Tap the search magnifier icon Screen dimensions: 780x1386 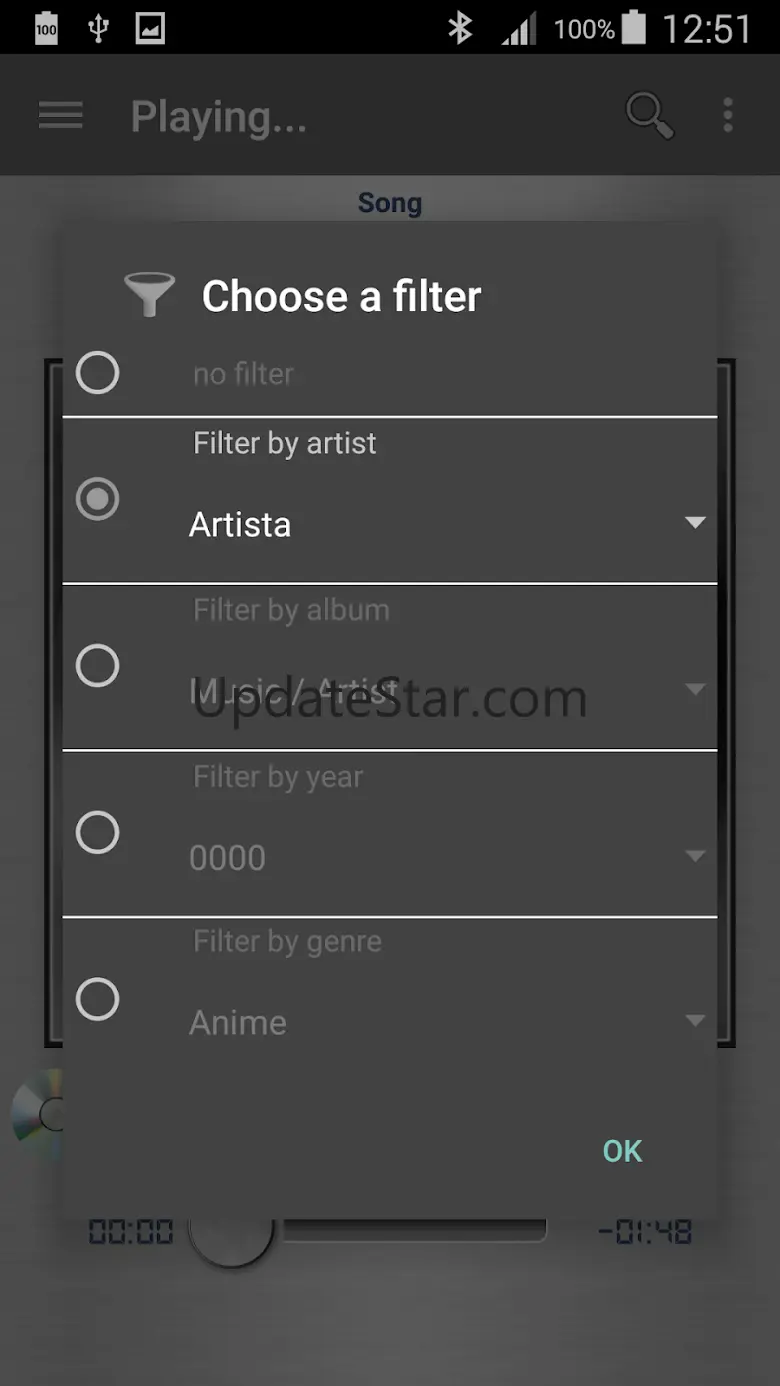pos(649,116)
